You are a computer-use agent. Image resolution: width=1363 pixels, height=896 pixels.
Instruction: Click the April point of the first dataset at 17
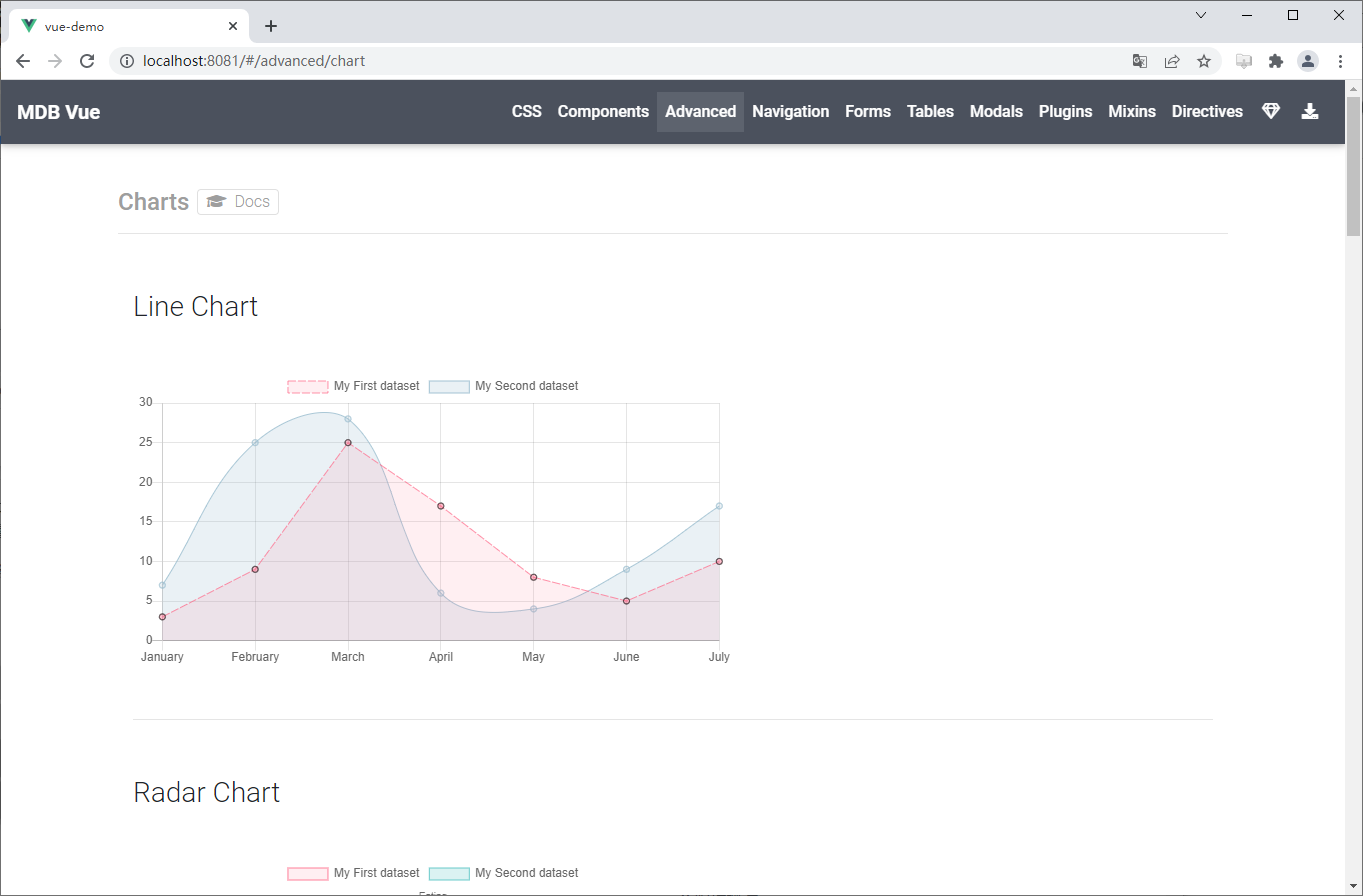pos(441,506)
